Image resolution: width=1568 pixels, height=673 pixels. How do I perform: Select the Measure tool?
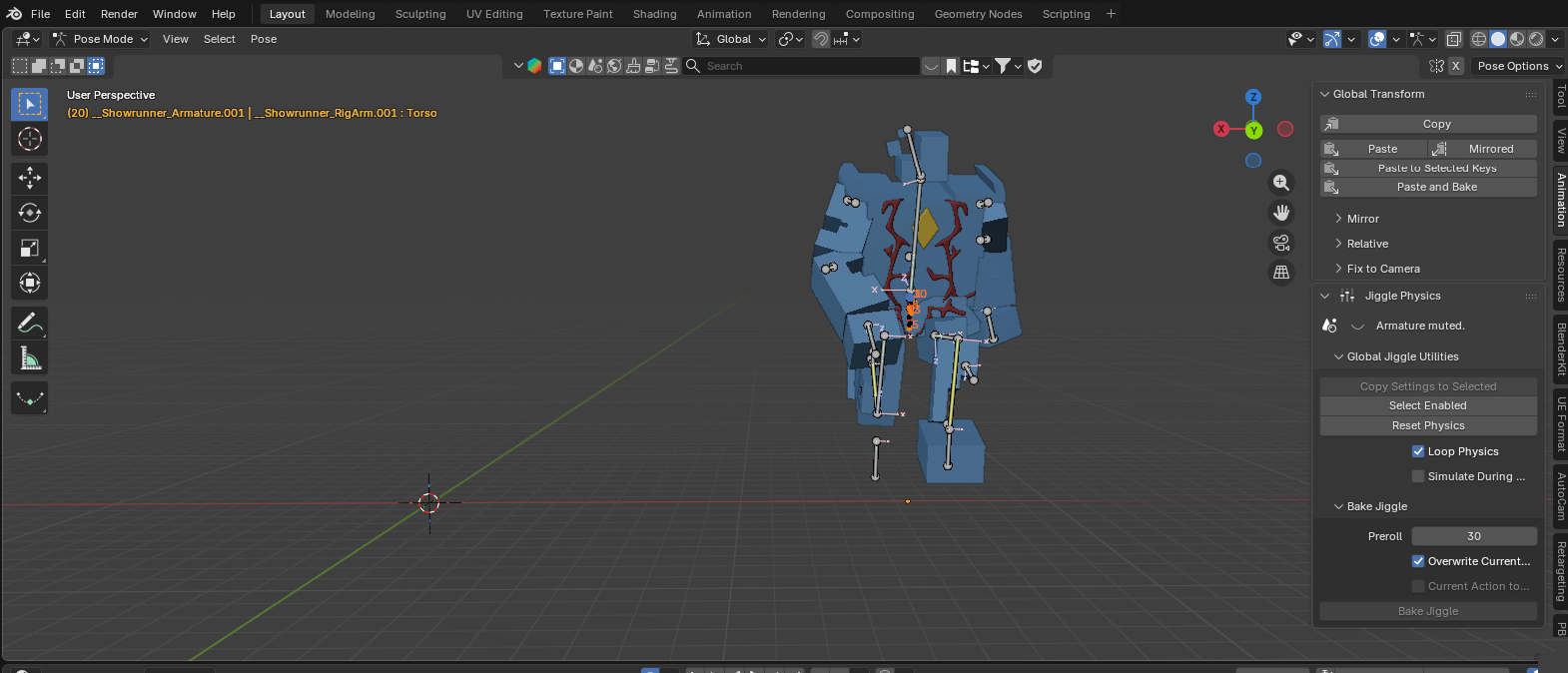click(x=30, y=357)
